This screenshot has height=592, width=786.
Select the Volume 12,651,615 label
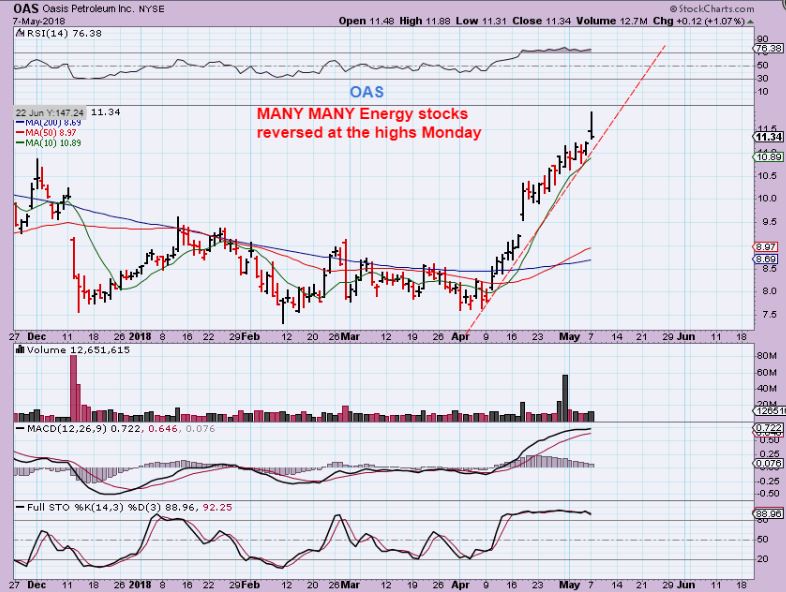(x=78, y=350)
